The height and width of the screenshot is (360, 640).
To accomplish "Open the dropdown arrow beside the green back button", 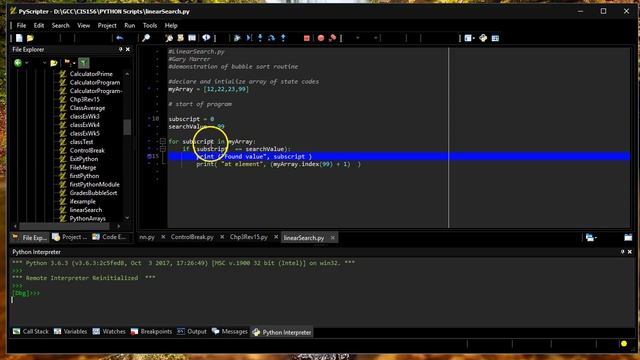I will pos(27,63).
